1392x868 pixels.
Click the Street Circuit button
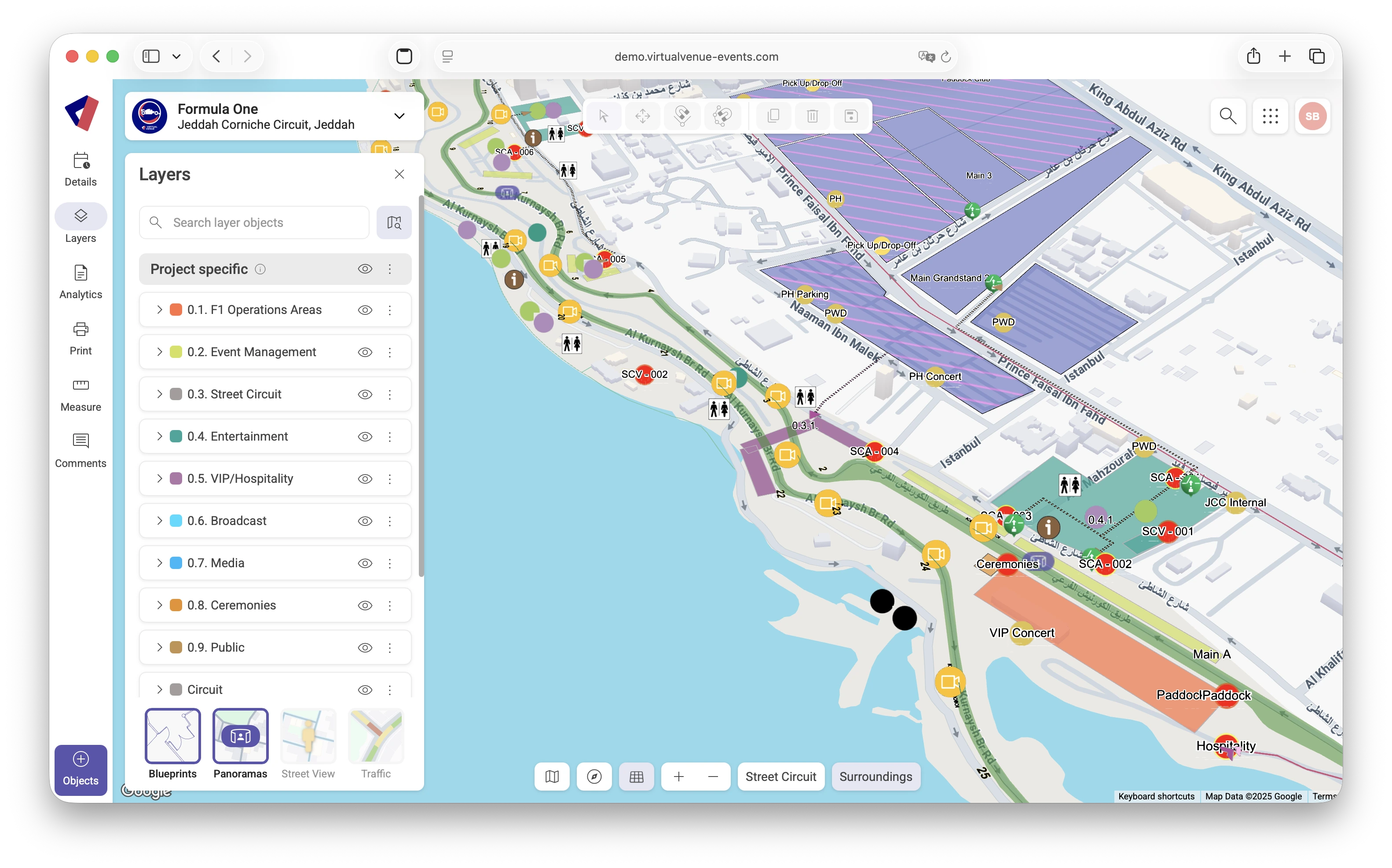pos(780,777)
